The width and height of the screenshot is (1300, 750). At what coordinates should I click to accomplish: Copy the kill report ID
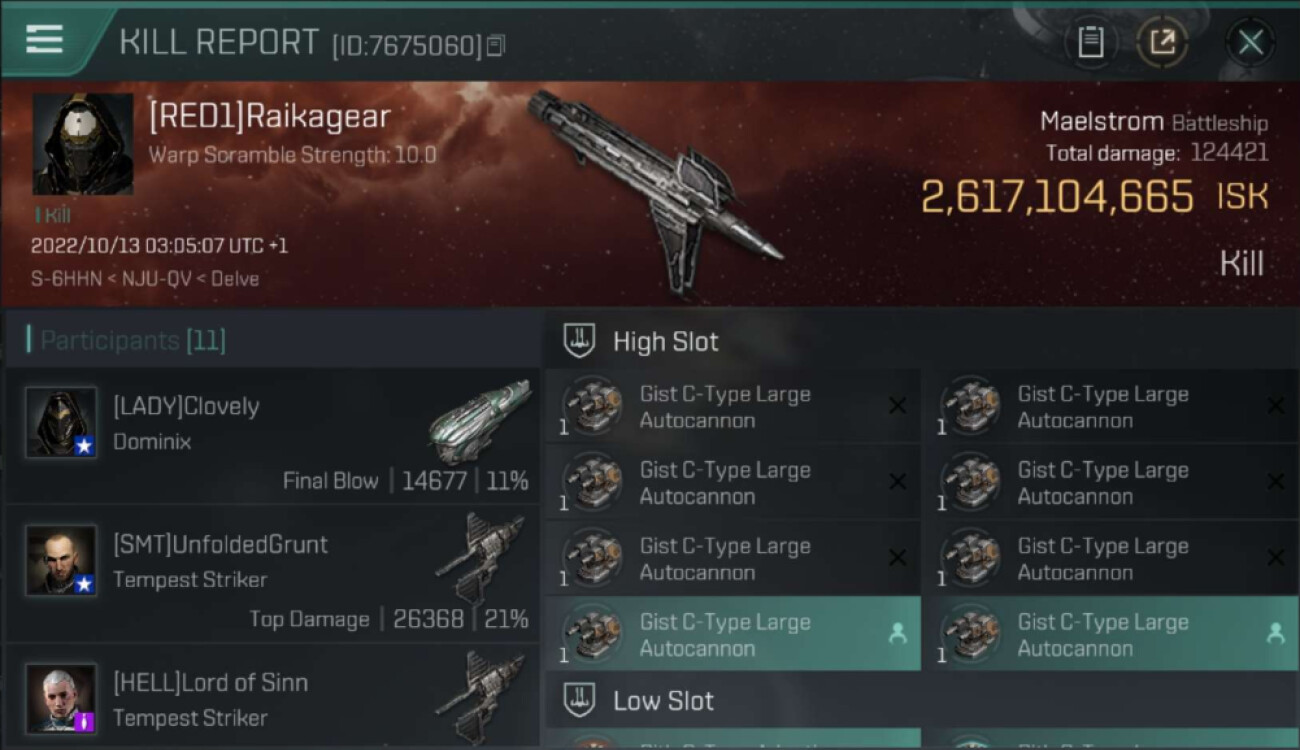[497, 45]
